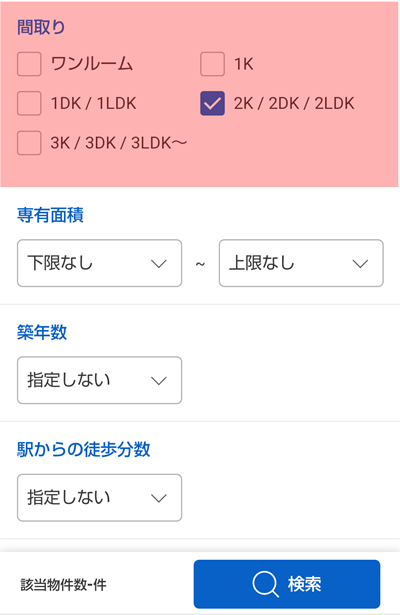400x615 pixels.
Task: Click the blue 検索 search button
Action: tap(287, 584)
